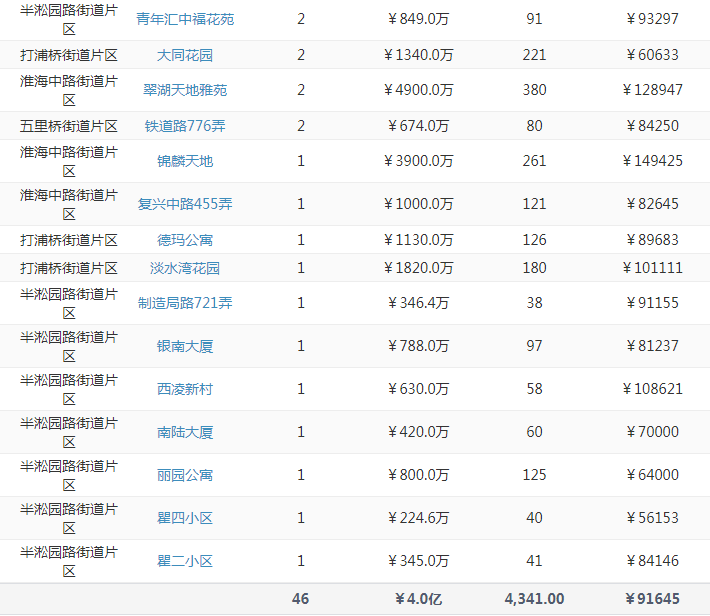Image resolution: width=710 pixels, height=616 pixels.
Task: Click unit price ¥89683
Action: (x=652, y=240)
